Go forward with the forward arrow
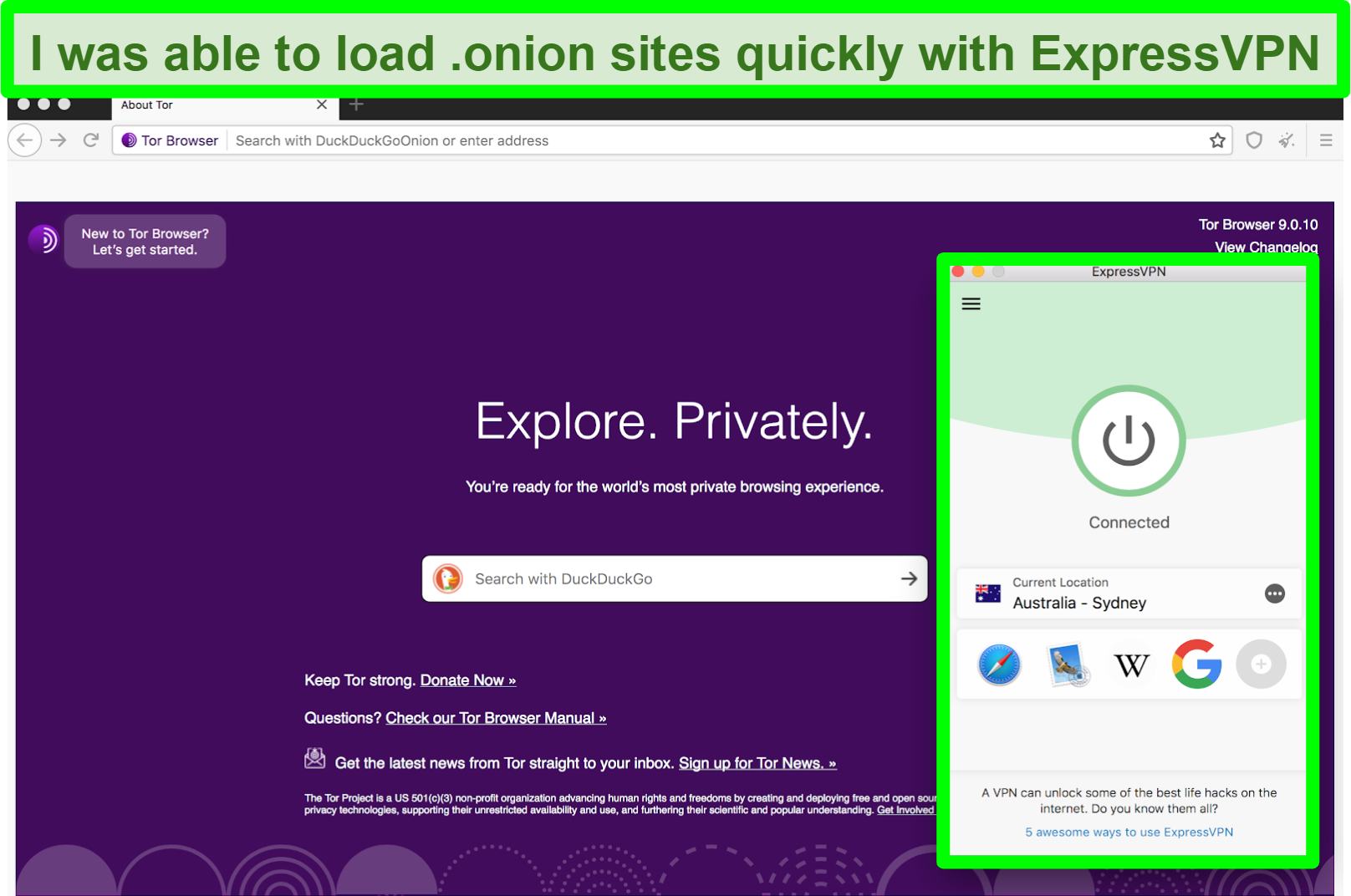The width and height of the screenshot is (1351, 896). click(x=59, y=140)
